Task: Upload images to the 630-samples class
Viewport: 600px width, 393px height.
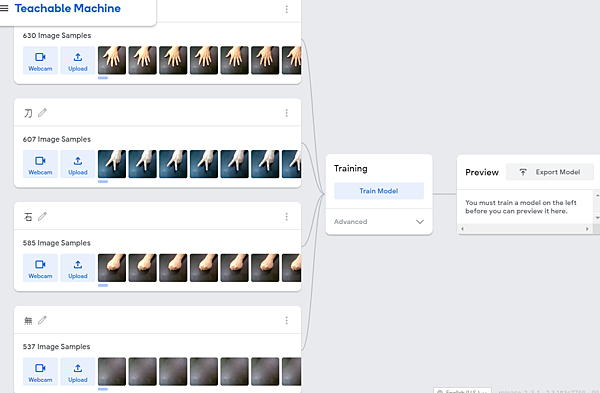Action: pos(78,60)
